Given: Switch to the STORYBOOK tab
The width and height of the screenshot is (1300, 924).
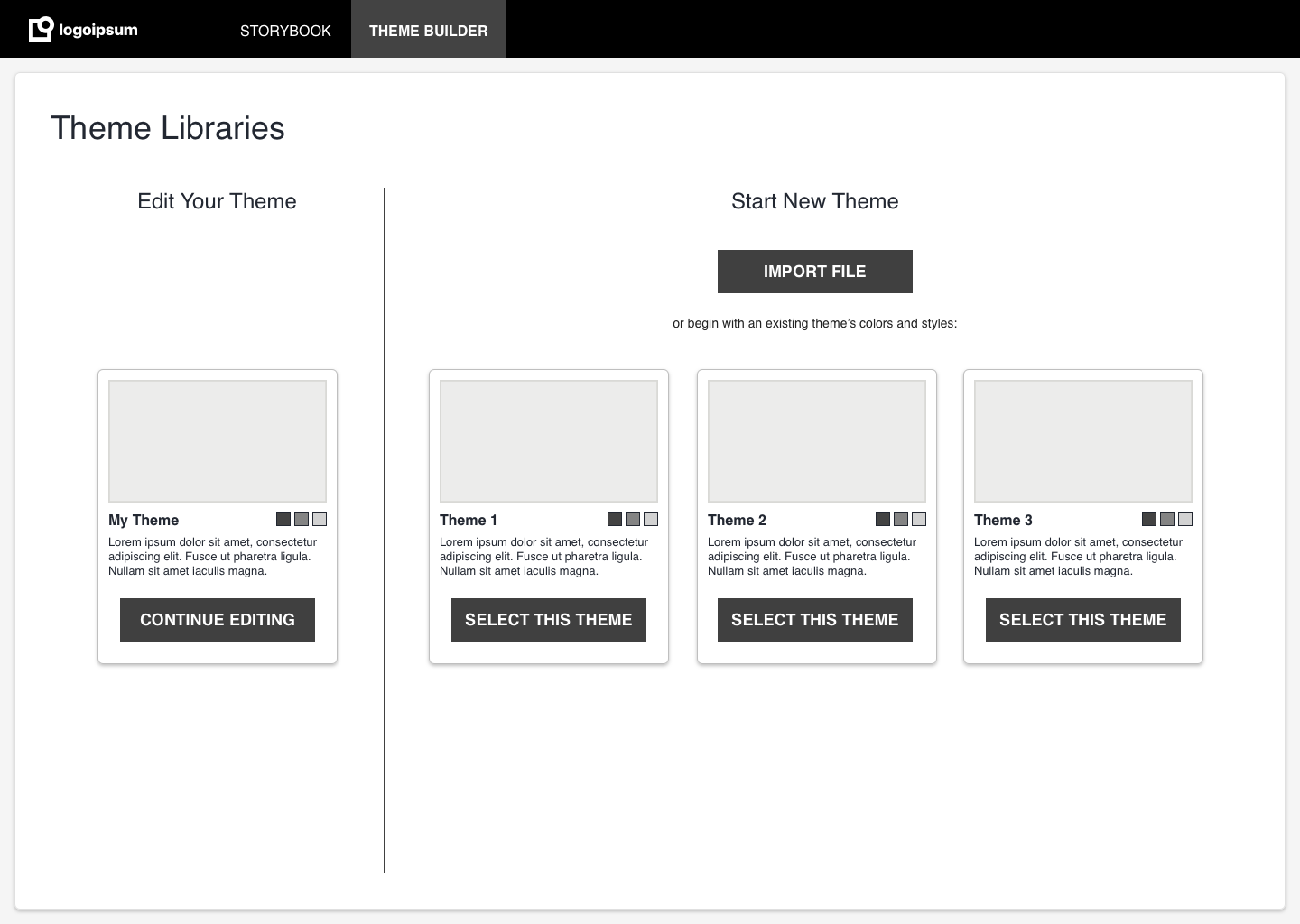Looking at the screenshot, I should click(284, 30).
